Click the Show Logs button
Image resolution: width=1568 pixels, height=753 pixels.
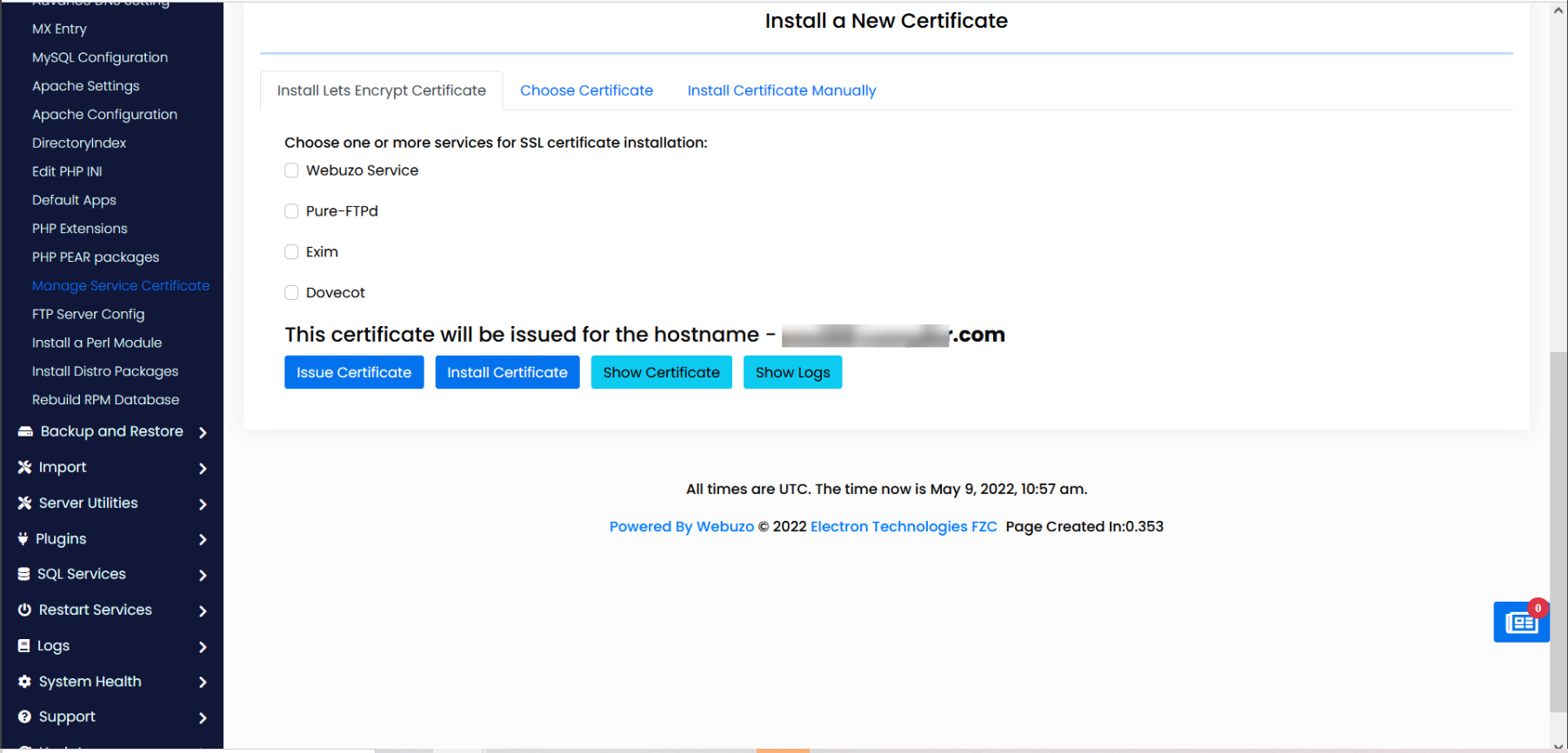pyautogui.click(x=792, y=372)
